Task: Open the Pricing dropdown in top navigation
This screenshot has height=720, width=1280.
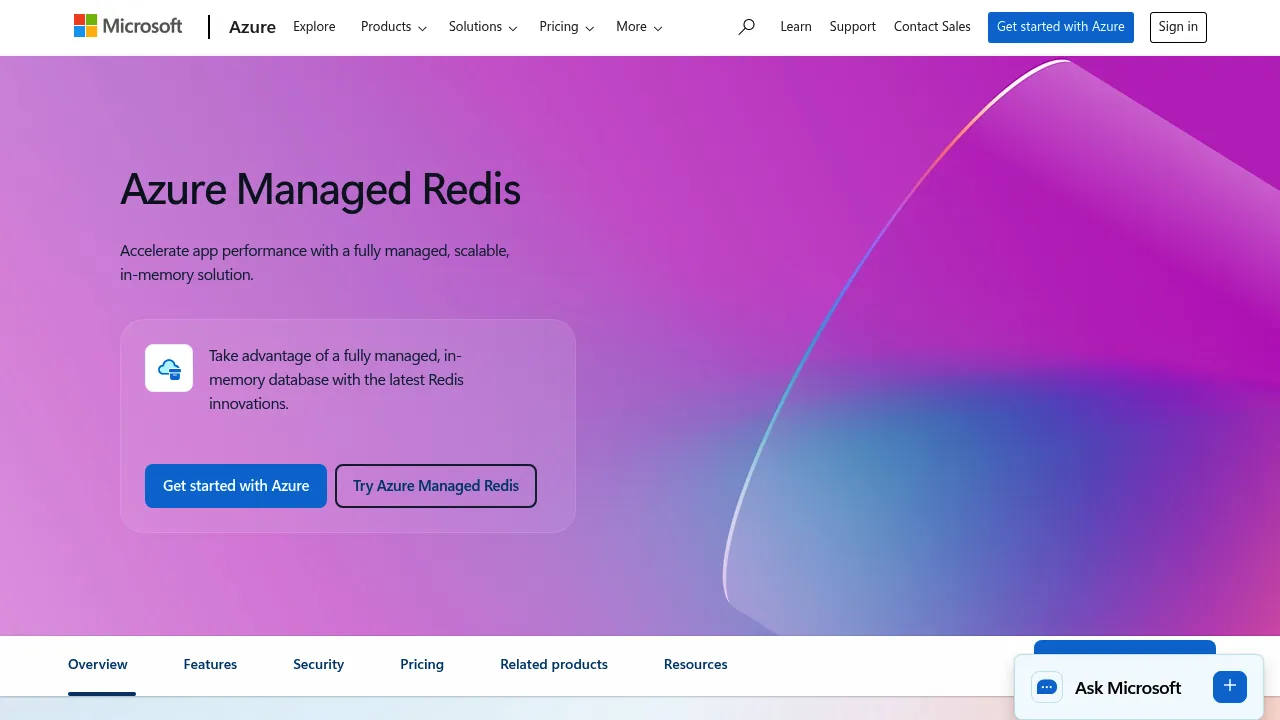Action: click(567, 27)
